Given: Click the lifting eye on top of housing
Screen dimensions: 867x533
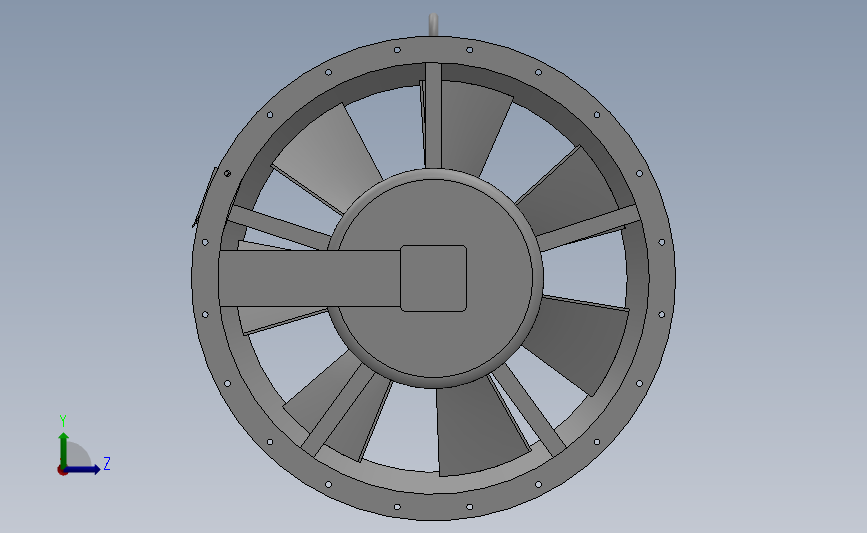Looking at the screenshot, I should click(x=434, y=24).
